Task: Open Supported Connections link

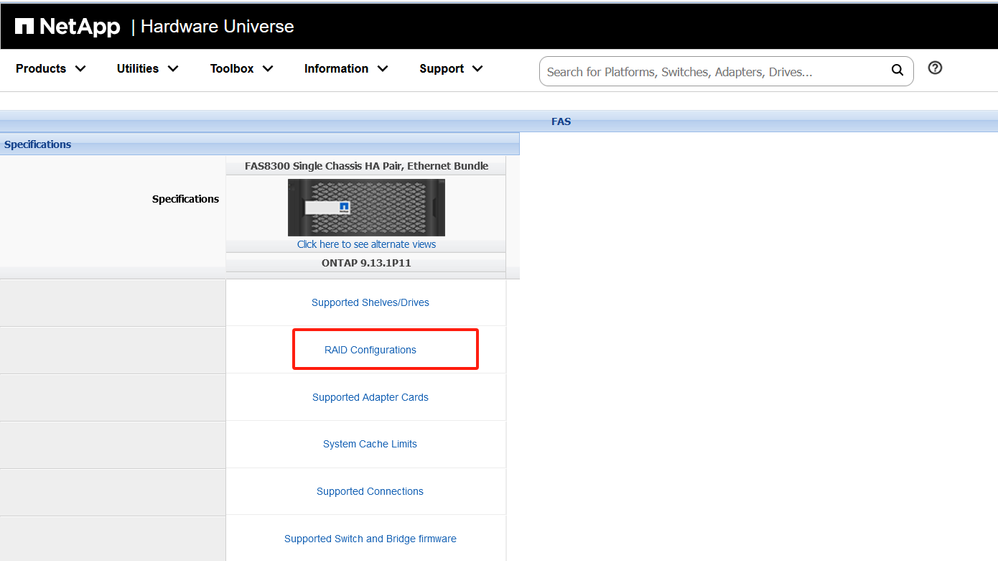Action: [x=370, y=491]
